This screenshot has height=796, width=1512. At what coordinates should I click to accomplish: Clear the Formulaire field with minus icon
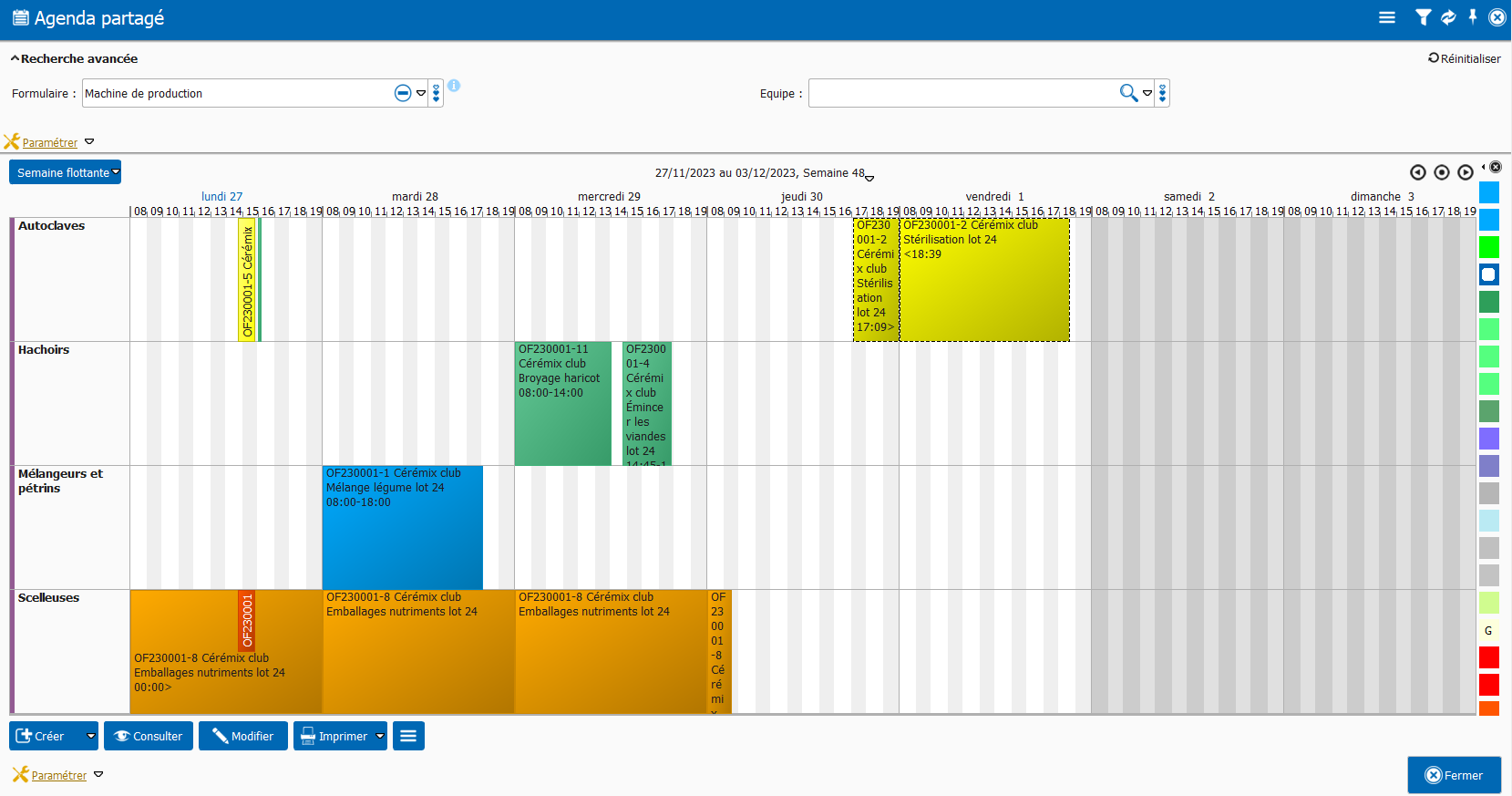402,93
